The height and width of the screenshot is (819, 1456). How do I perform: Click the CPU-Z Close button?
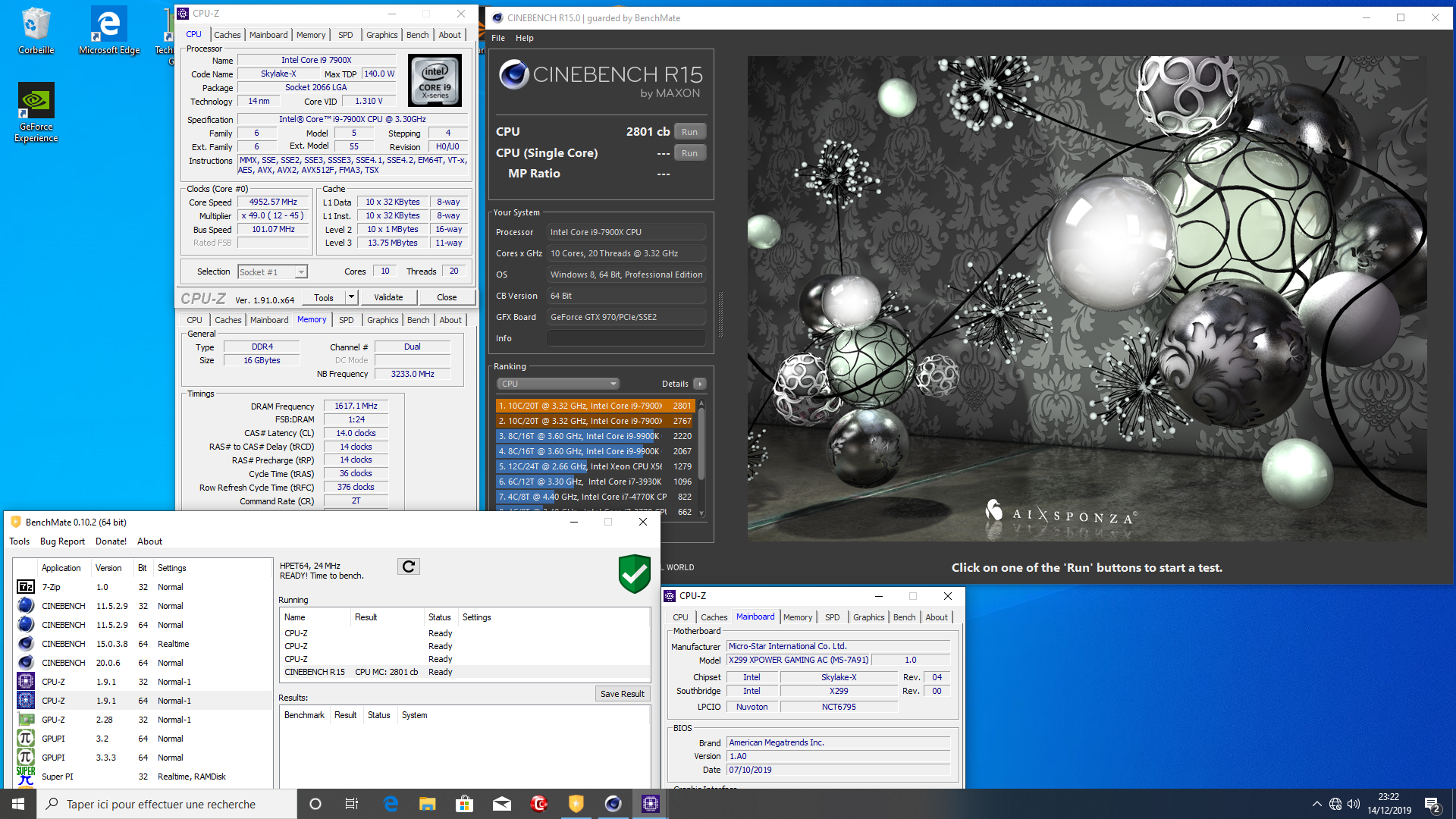click(447, 297)
